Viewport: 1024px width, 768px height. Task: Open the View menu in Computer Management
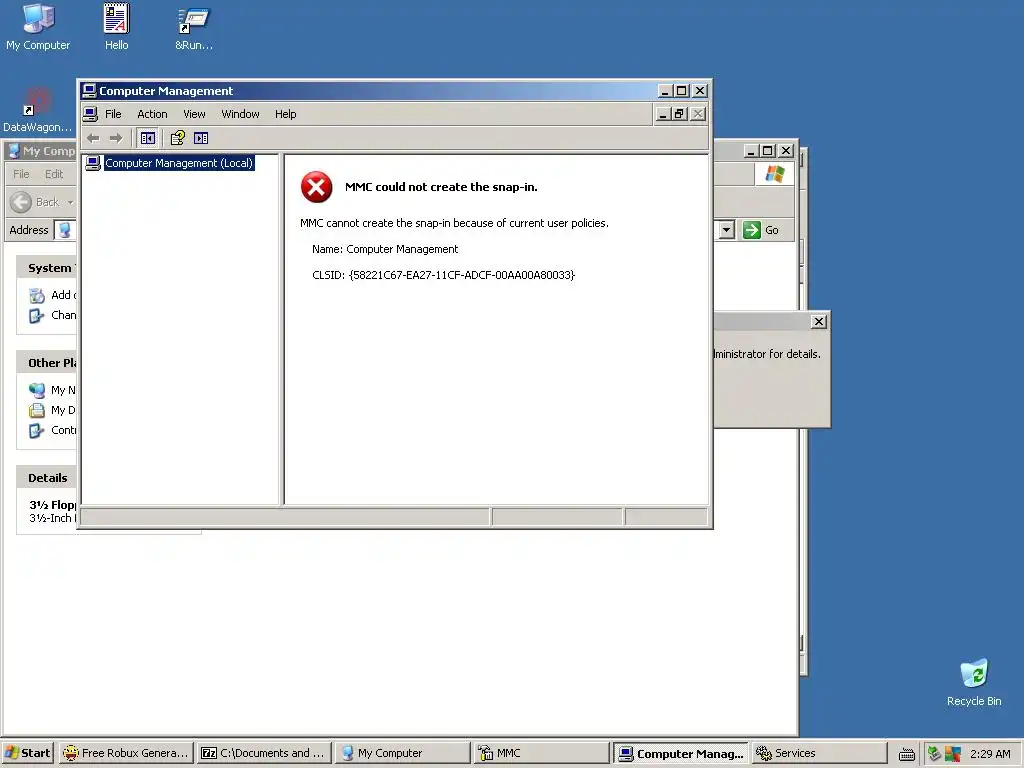tap(194, 114)
